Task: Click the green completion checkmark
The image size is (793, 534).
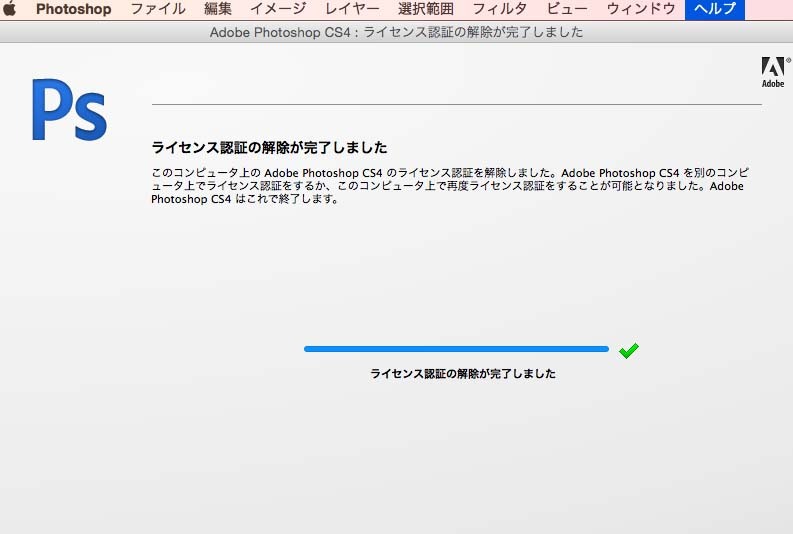Action: pos(629,350)
